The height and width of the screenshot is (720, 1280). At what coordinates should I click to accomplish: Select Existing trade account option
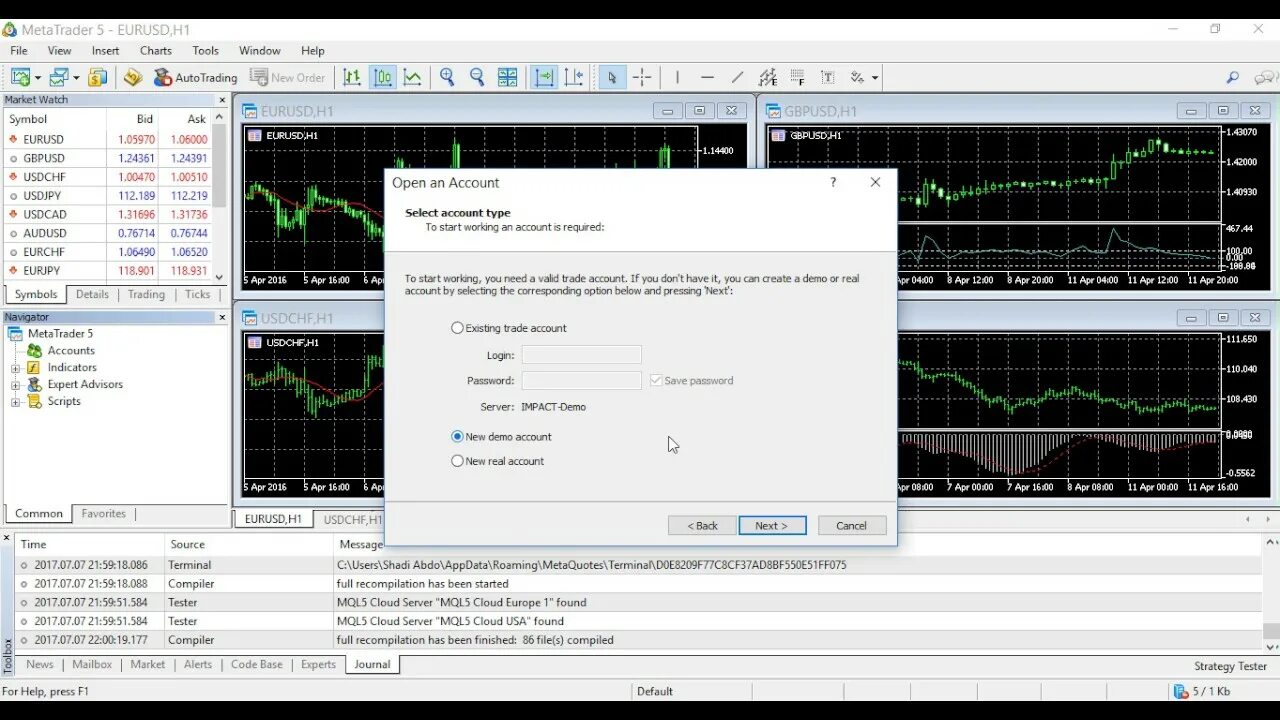pos(509,328)
